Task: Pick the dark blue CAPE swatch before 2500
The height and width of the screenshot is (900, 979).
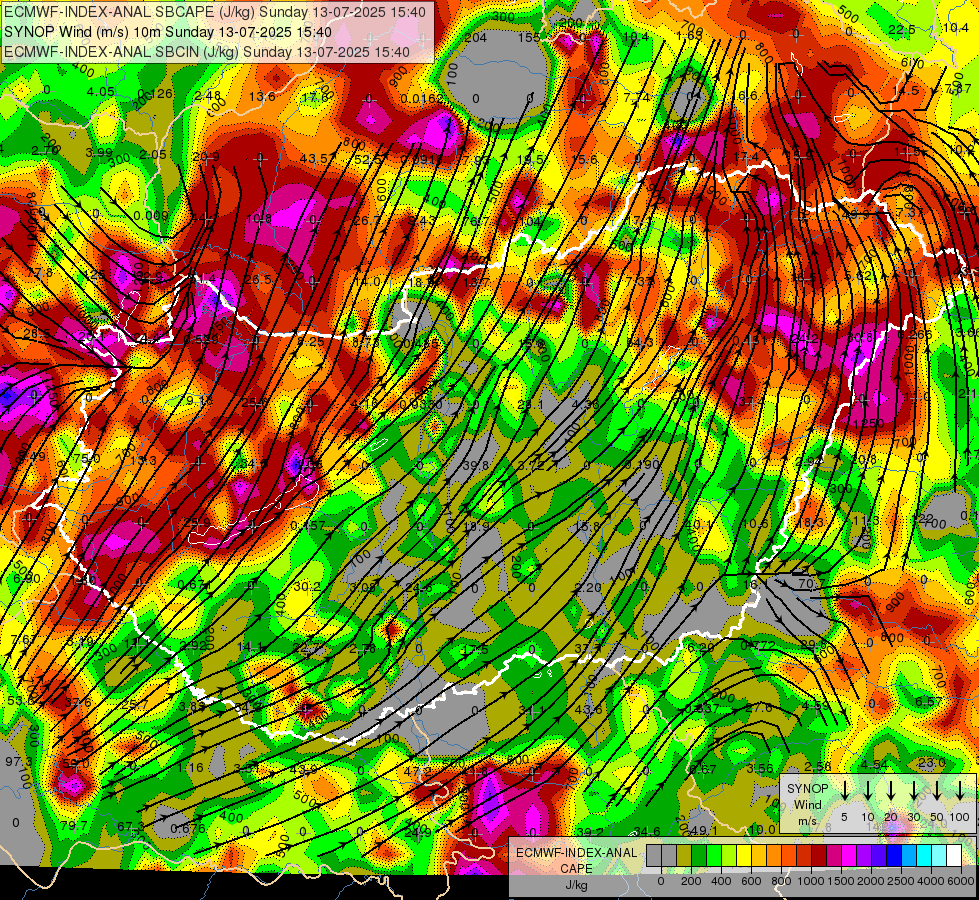Action: (x=895, y=856)
